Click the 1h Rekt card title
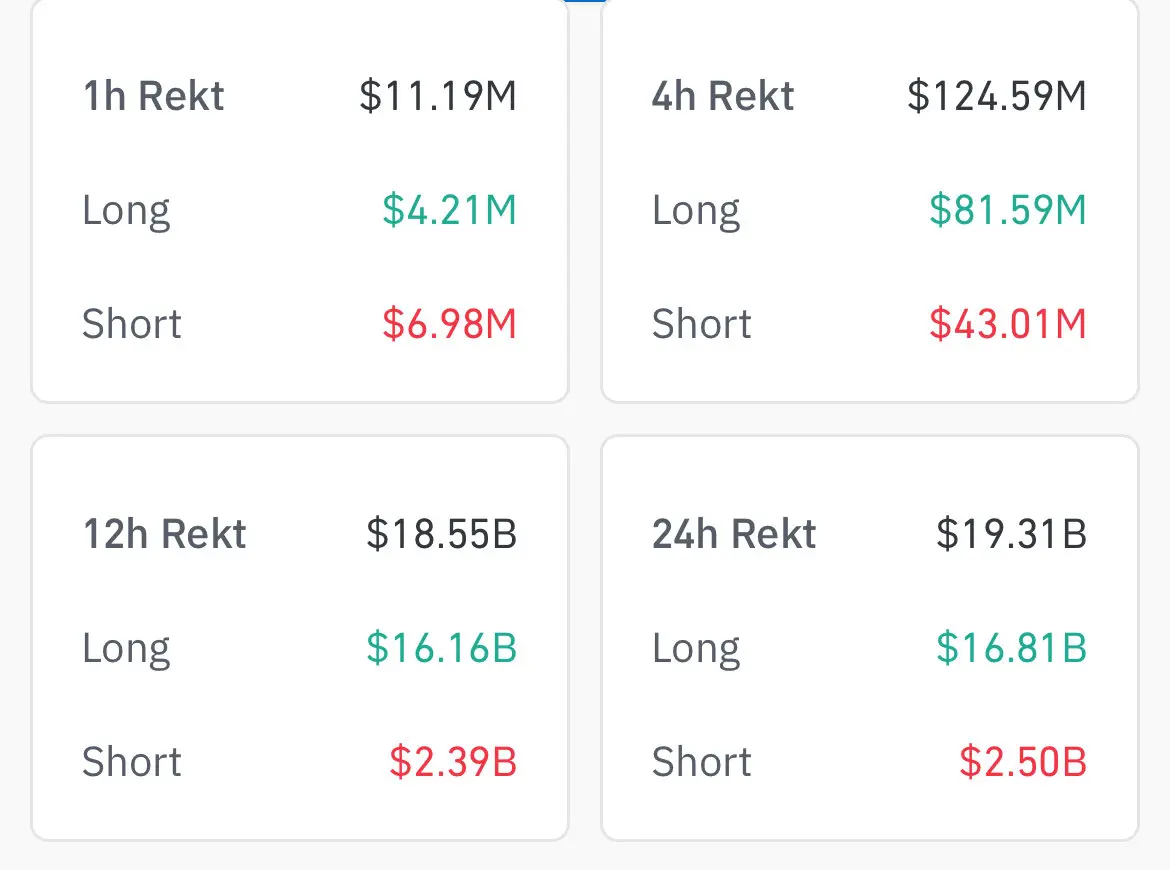This screenshot has height=870, width=1170. [x=153, y=97]
